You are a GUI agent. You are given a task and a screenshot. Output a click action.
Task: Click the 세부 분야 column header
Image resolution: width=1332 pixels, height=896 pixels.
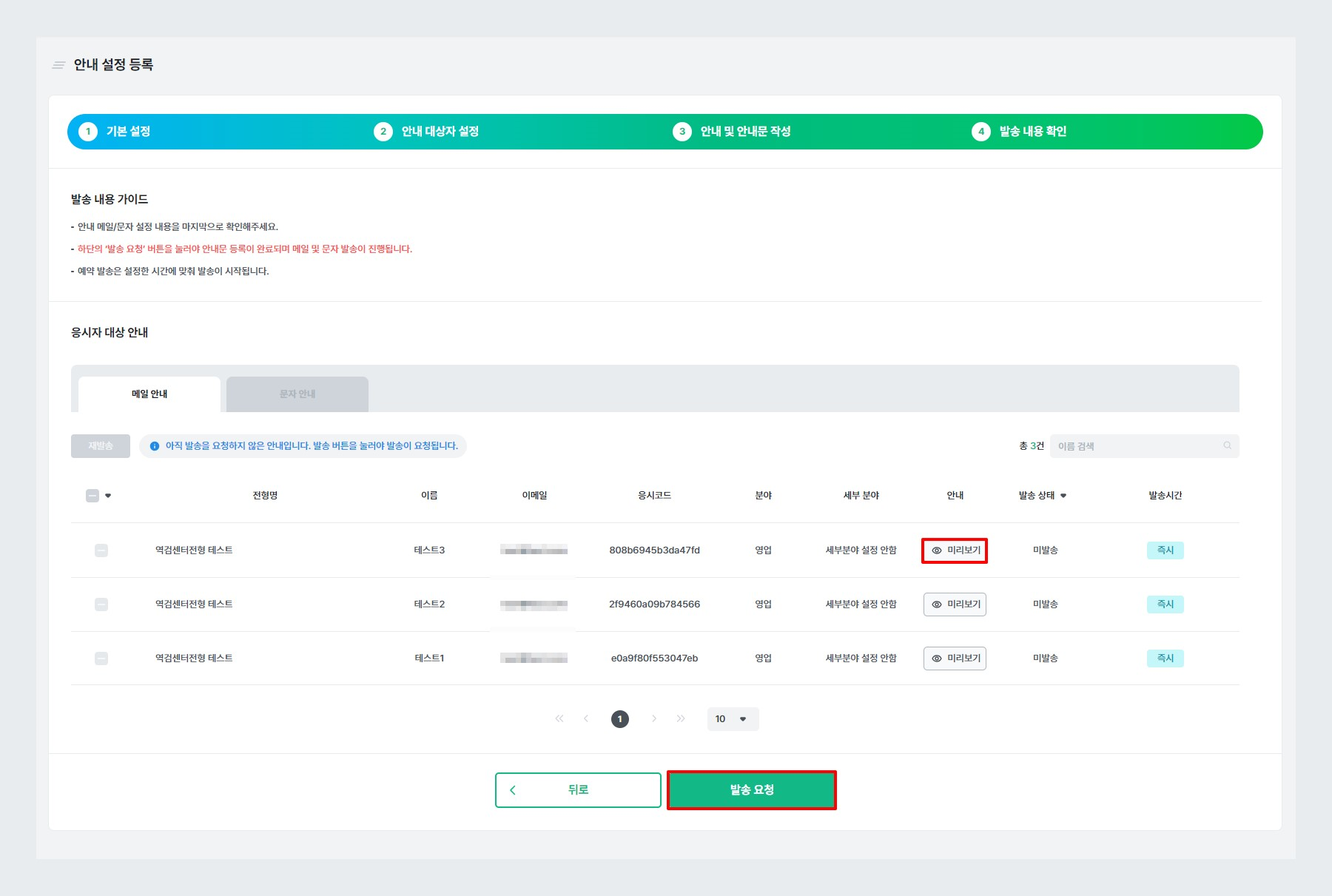861,496
